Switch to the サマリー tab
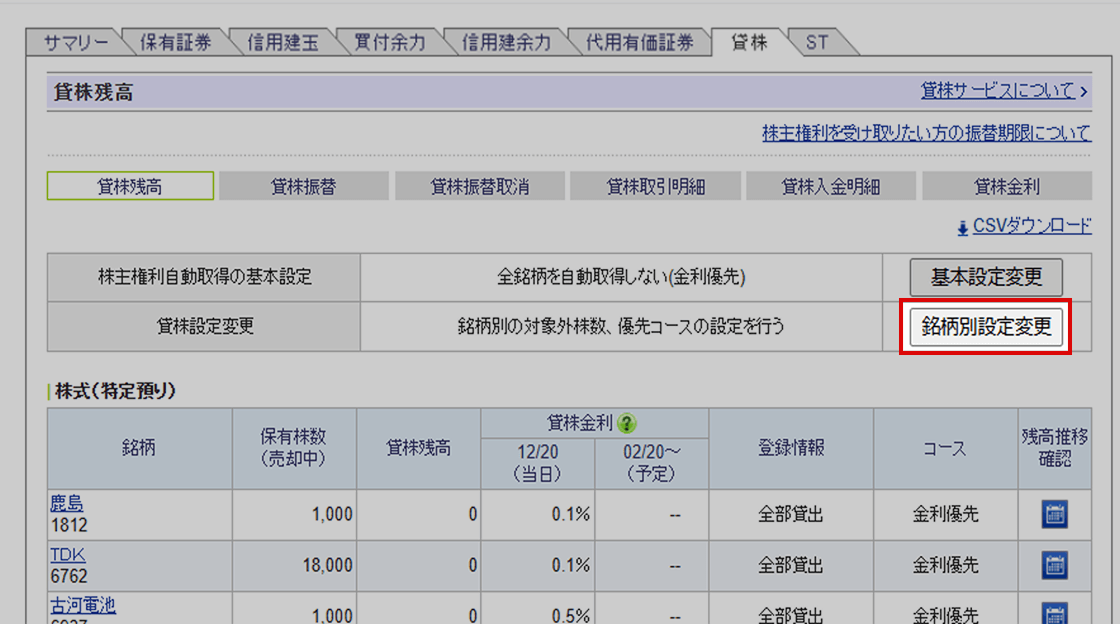This screenshot has height=624, width=1120. 76,43
